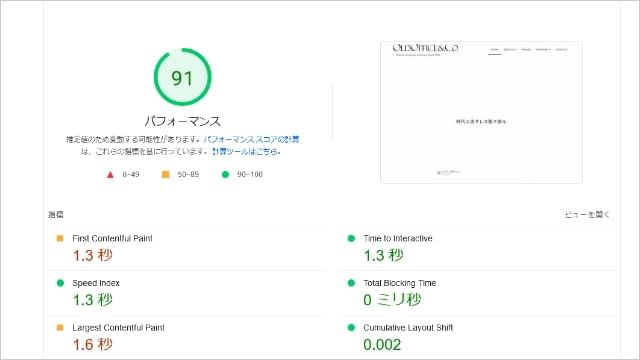Viewport: 640px width, 360px height.
Task: Click the 0 ミリ秒 Total Blocking Time value
Action: 392,300
